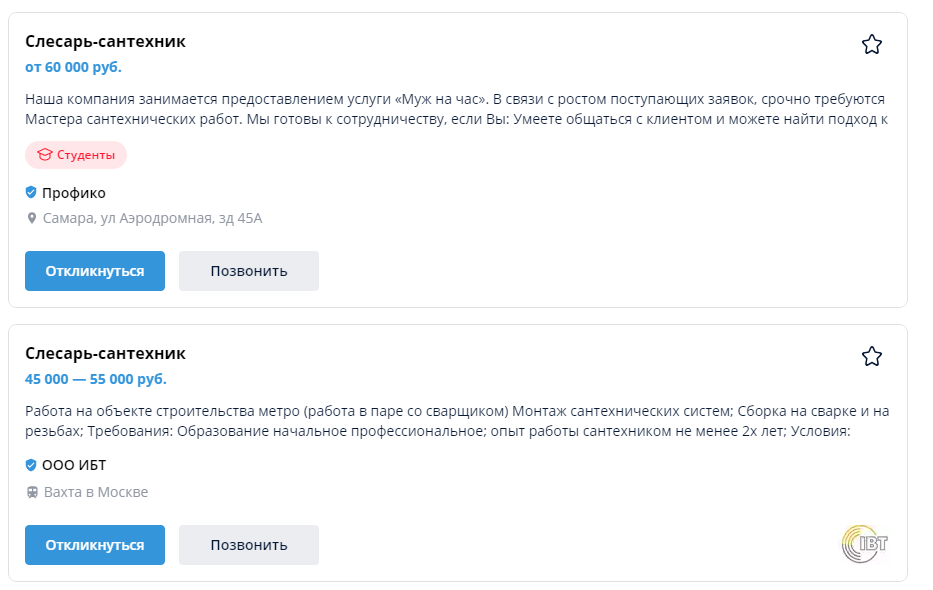Toggle favorite star on ООО ИБТ vacancy
This screenshot has width=933, height=590.
coord(872,356)
